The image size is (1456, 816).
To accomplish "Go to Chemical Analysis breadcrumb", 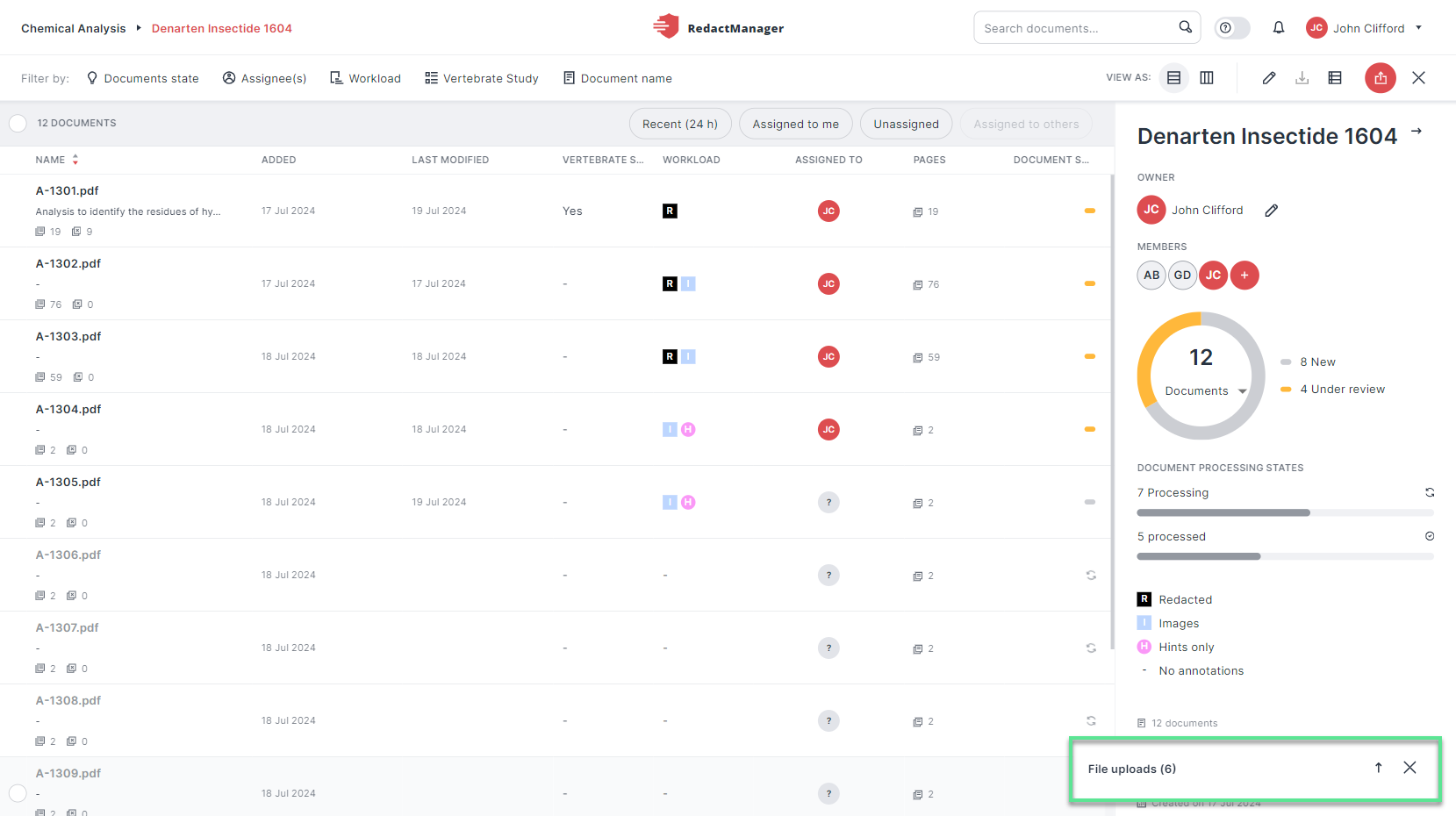I will point(74,28).
